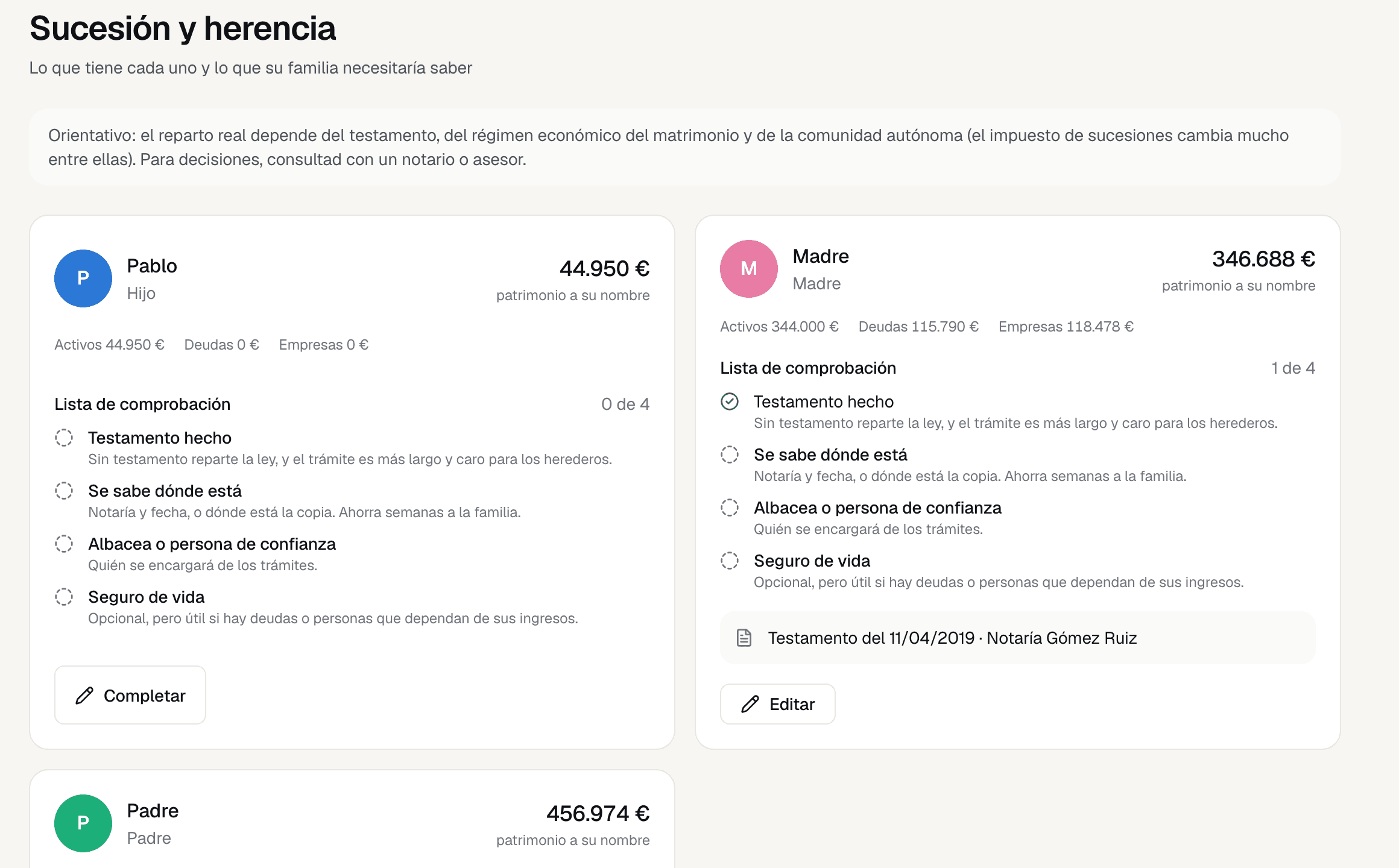Click Pablo's Testamento hecho label
Viewport: 1399px width, 868px height.
160,438
